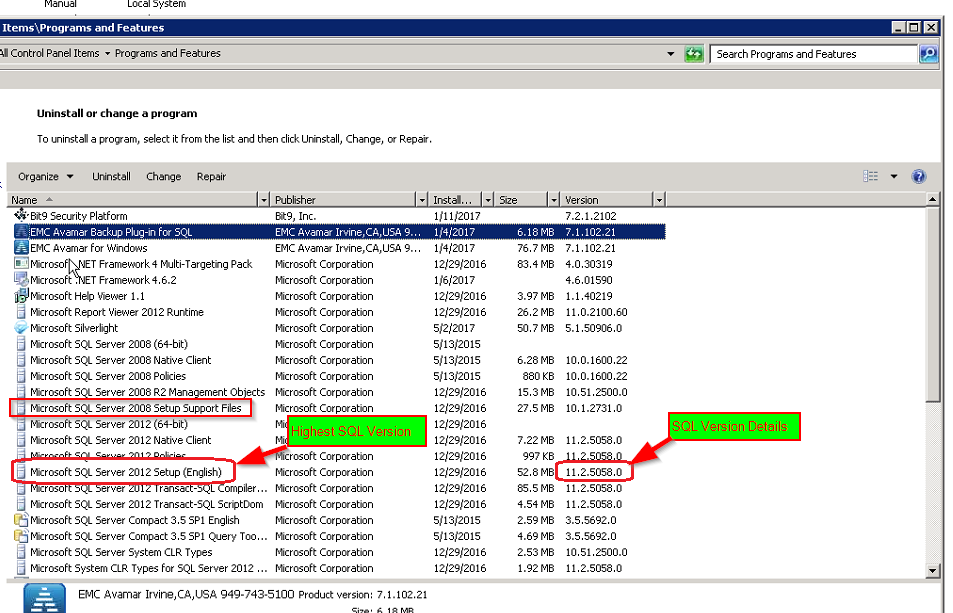Click the Uninstall button
The width and height of the screenshot is (953, 613).
point(110,176)
